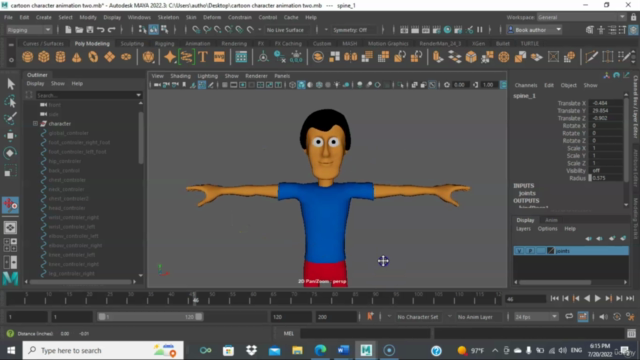Open the Channels menu in Channel Box
This screenshot has height=360, width=640.
pyautogui.click(x=526, y=85)
